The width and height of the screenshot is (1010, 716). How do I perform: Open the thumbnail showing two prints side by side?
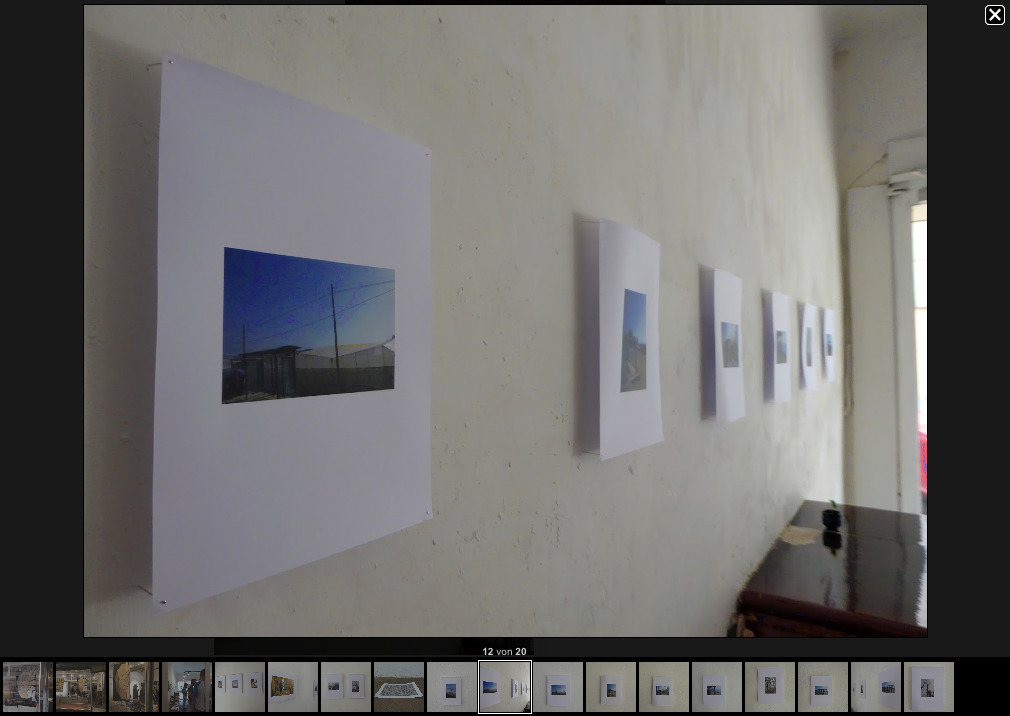[346, 687]
